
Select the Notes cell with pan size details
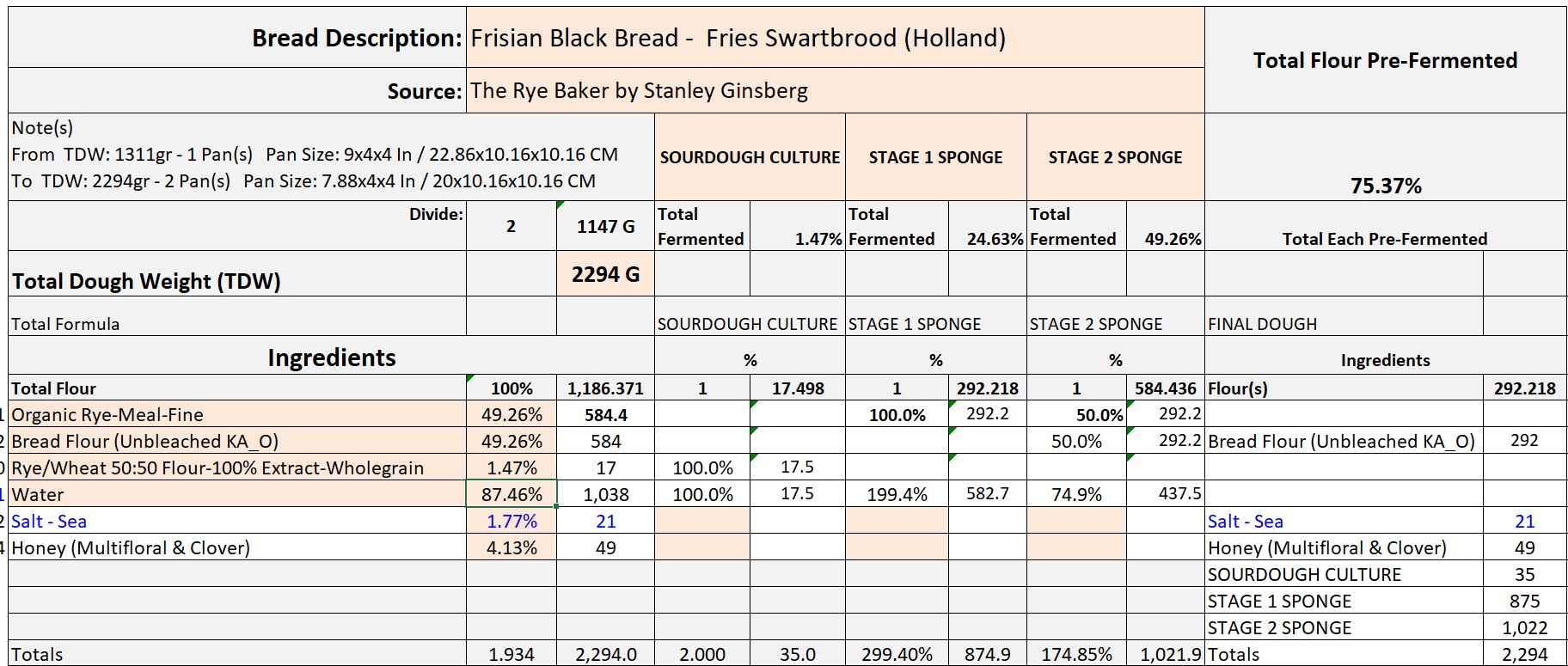click(x=331, y=156)
